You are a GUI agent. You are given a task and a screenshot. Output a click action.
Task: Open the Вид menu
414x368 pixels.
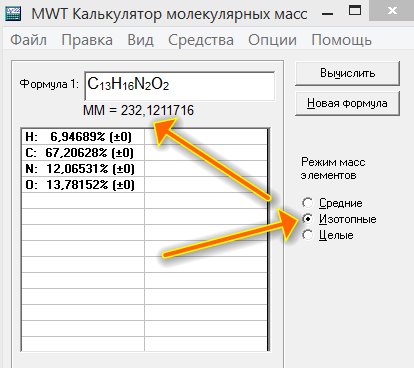coord(141,40)
